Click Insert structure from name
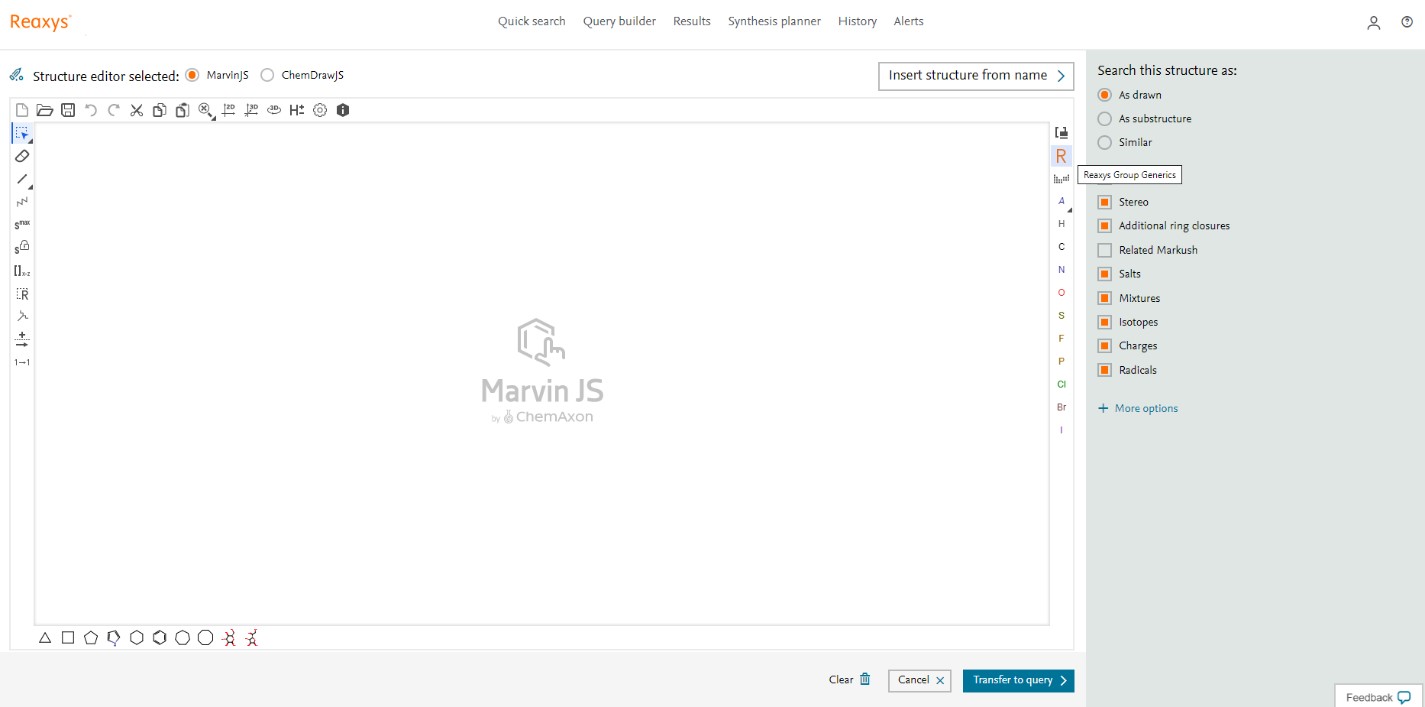 click(976, 76)
